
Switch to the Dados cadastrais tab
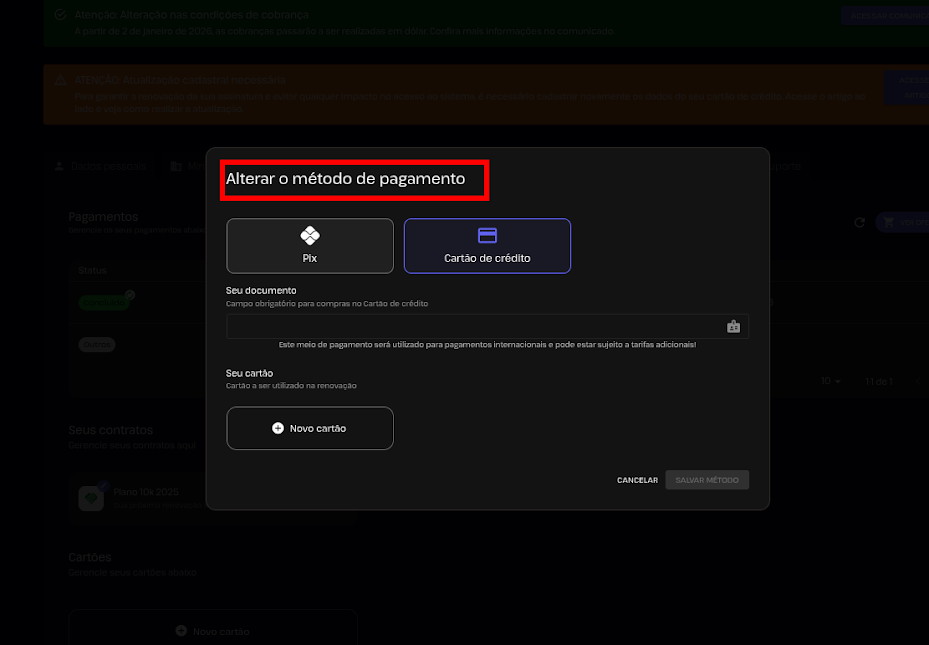pos(100,166)
